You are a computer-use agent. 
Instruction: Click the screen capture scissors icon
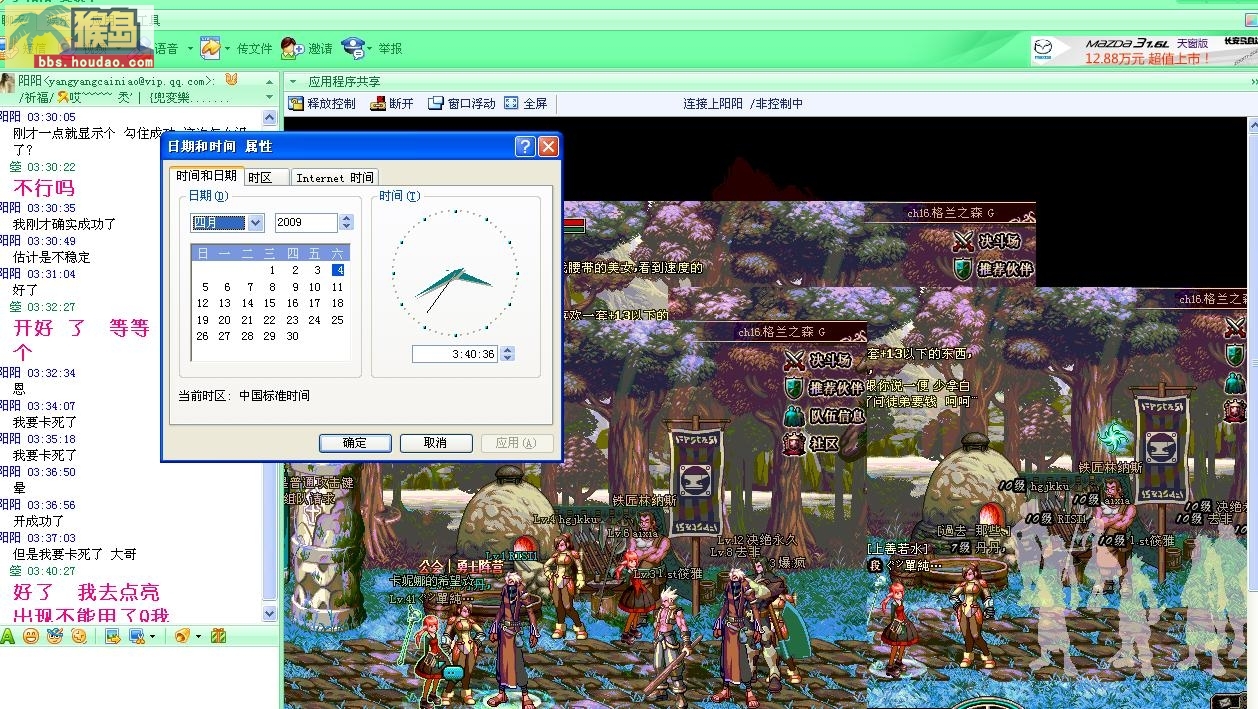[x=136, y=636]
